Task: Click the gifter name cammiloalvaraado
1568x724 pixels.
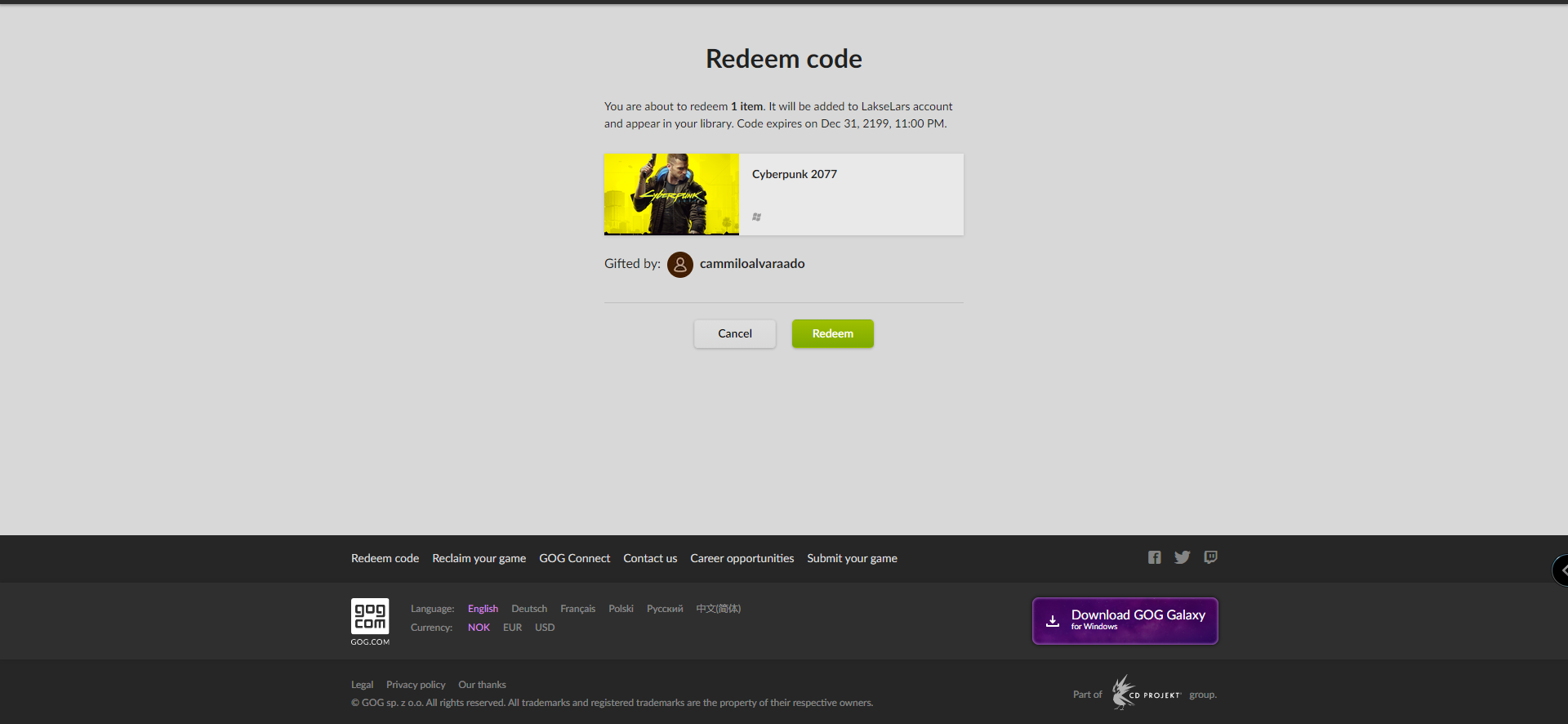Action: pyautogui.click(x=752, y=263)
